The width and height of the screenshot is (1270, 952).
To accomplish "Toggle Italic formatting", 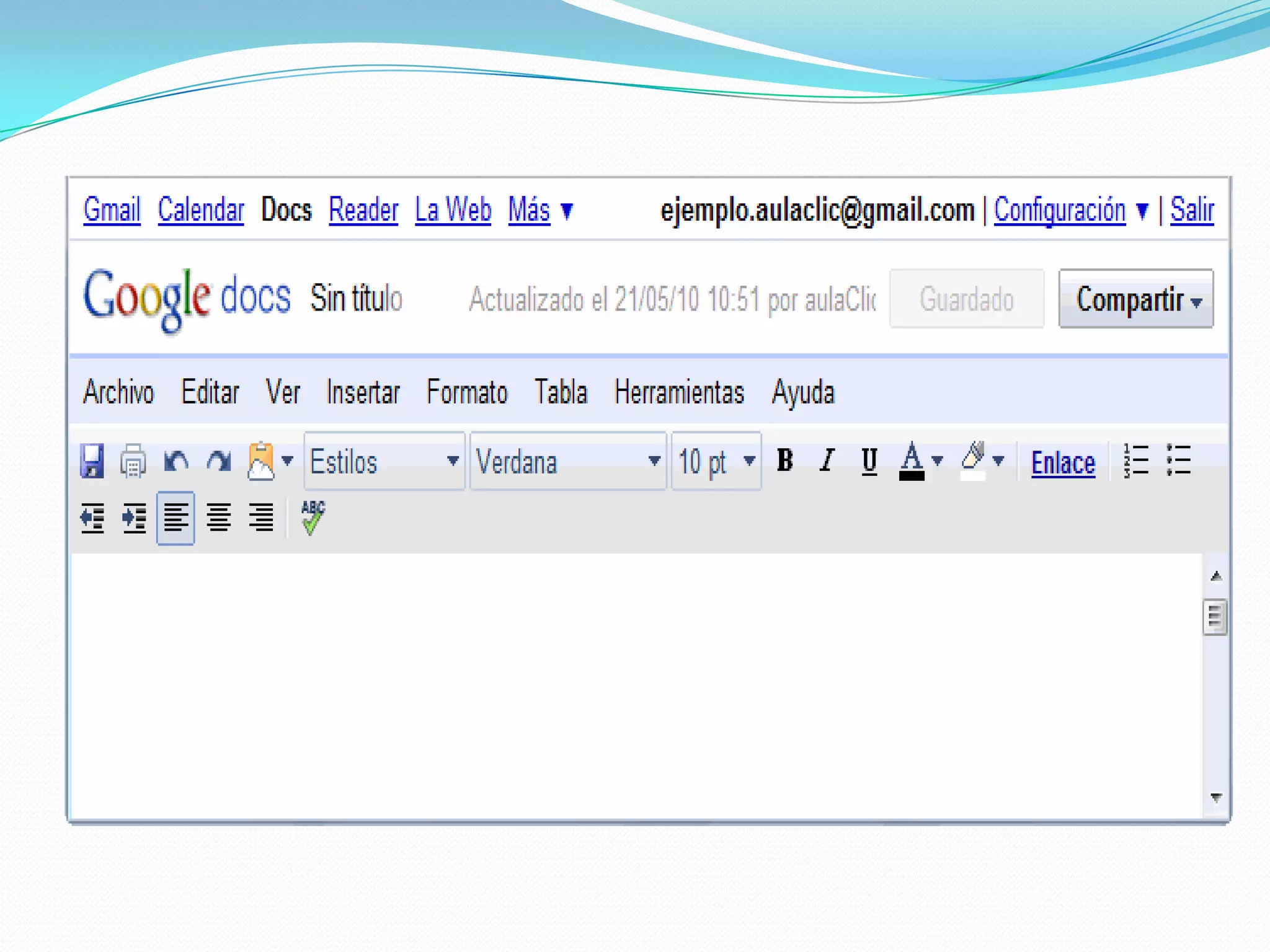I will [x=827, y=461].
